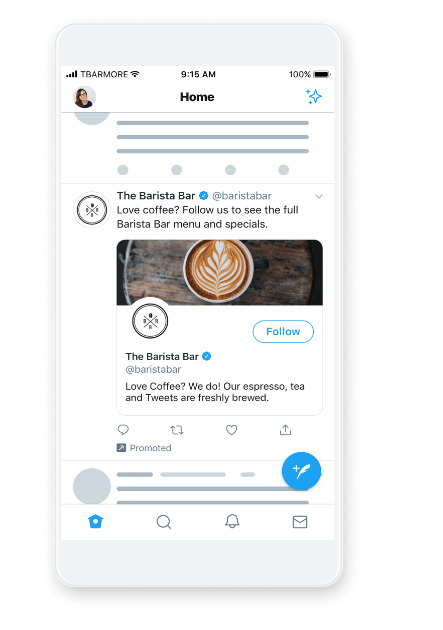This screenshot has width=443, height=630.
Task: Open the @baristabar handle inside the card
Action: click(153, 369)
